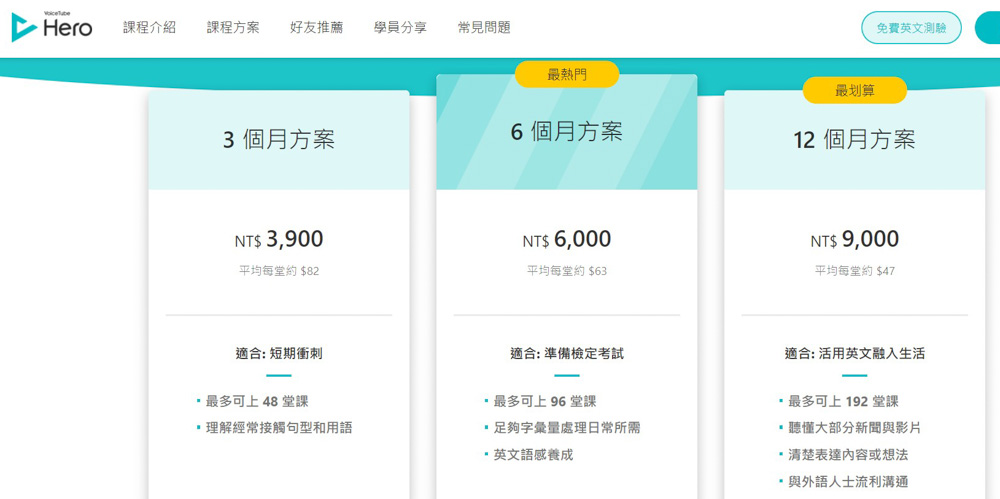Select the 3 個月方案 plan header
Image resolution: width=1000 pixels, height=499 pixels.
click(279, 140)
